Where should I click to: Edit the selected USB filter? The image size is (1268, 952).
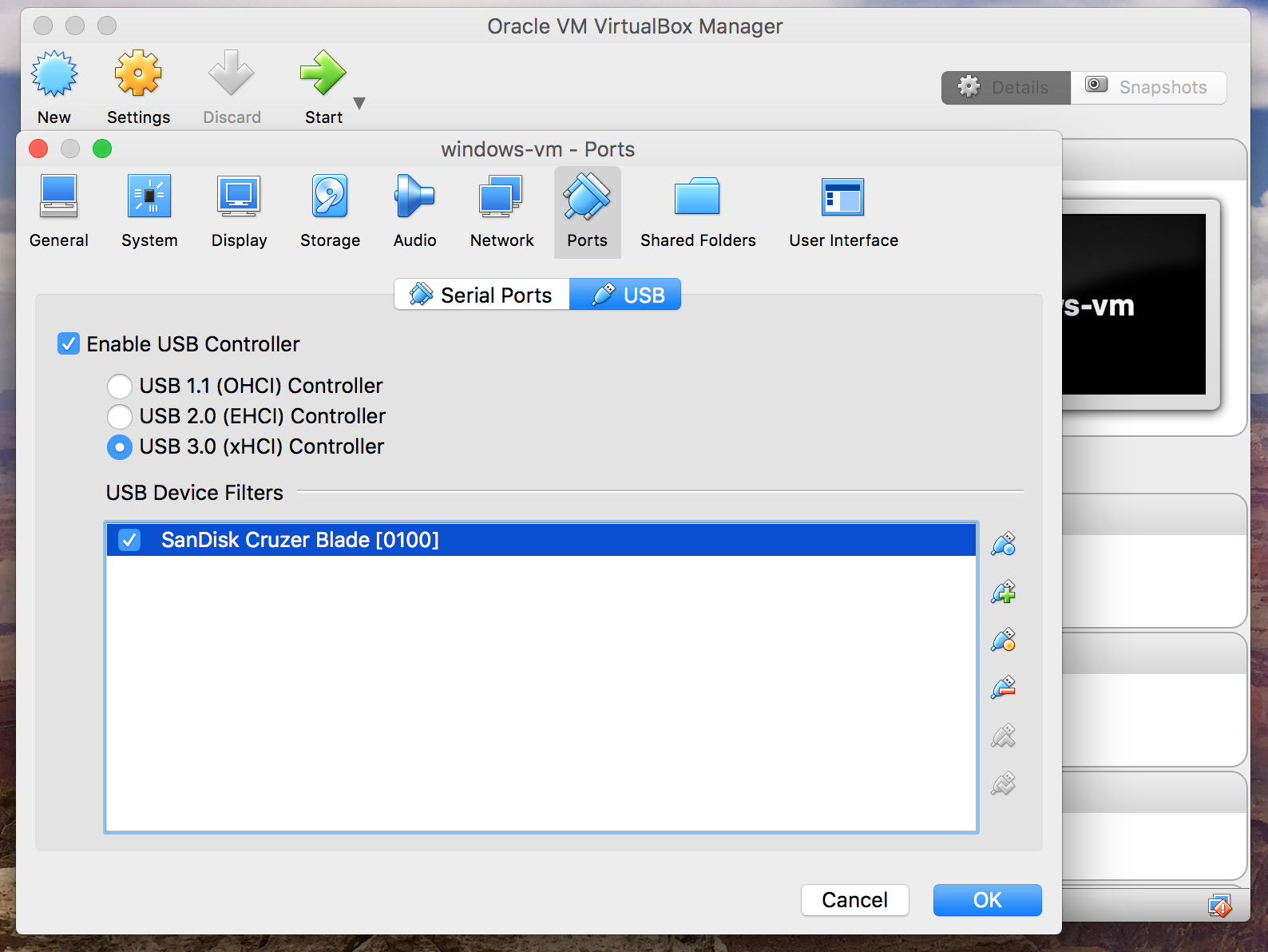[x=1003, y=641]
